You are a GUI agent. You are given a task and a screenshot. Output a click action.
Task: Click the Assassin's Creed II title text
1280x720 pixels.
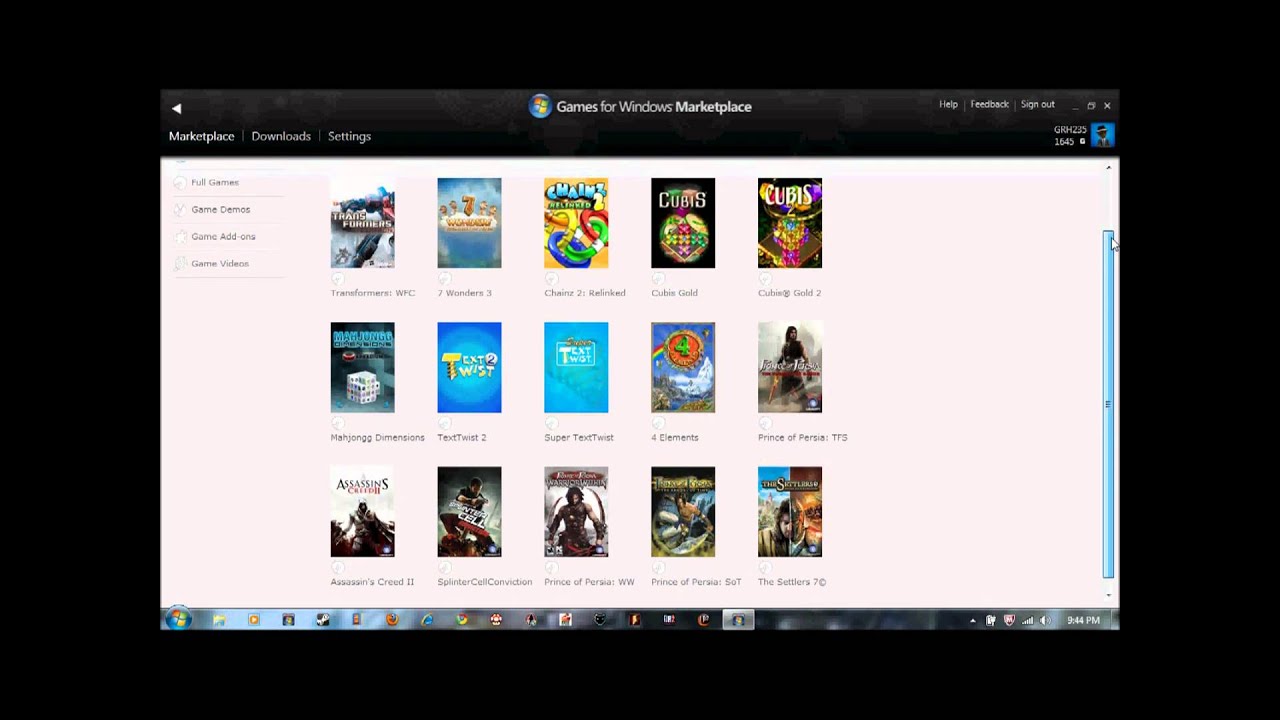pyautogui.click(x=372, y=582)
